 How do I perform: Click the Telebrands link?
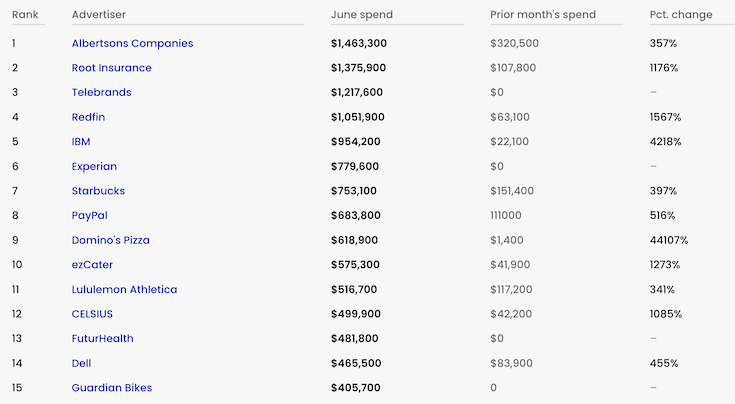pos(101,92)
